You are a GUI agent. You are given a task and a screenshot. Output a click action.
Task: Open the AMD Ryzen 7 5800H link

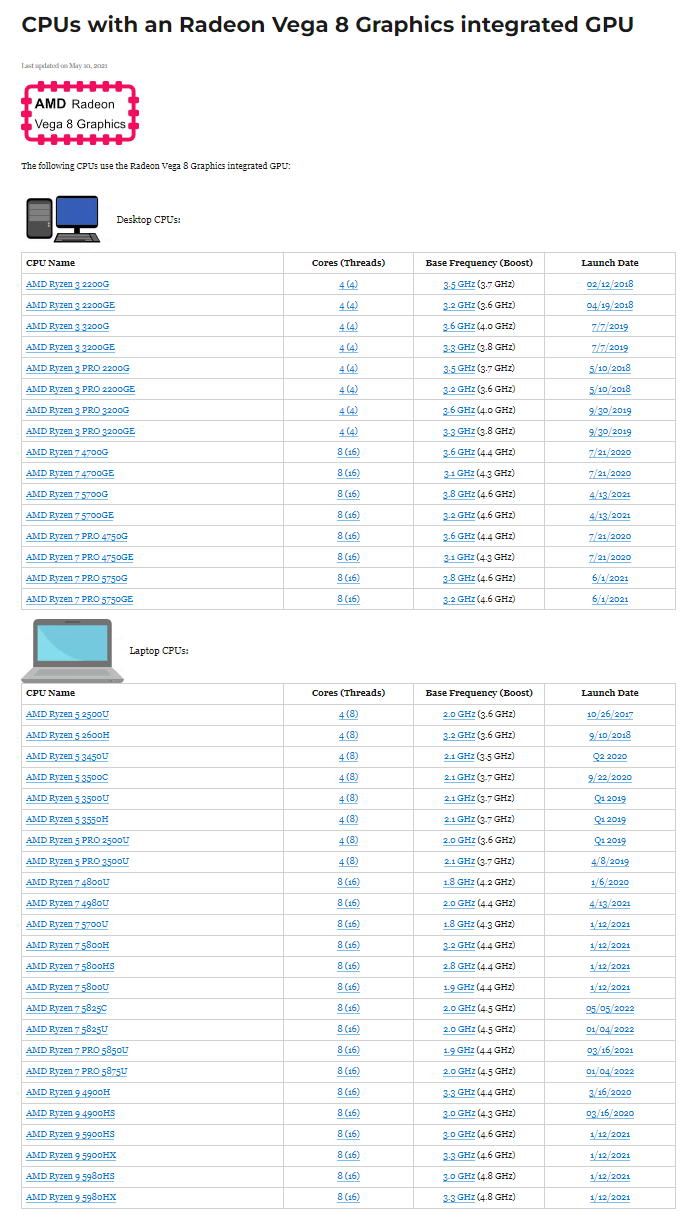tap(67, 946)
